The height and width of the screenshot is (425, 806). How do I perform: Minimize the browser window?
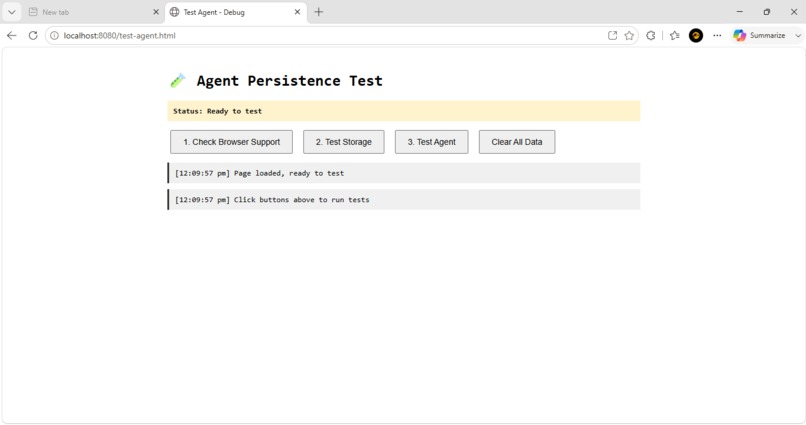click(x=740, y=12)
